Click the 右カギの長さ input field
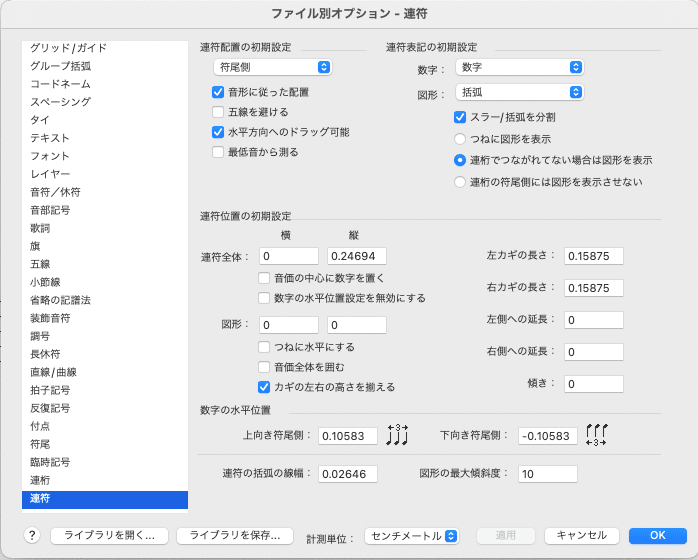 click(x=594, y=288)
